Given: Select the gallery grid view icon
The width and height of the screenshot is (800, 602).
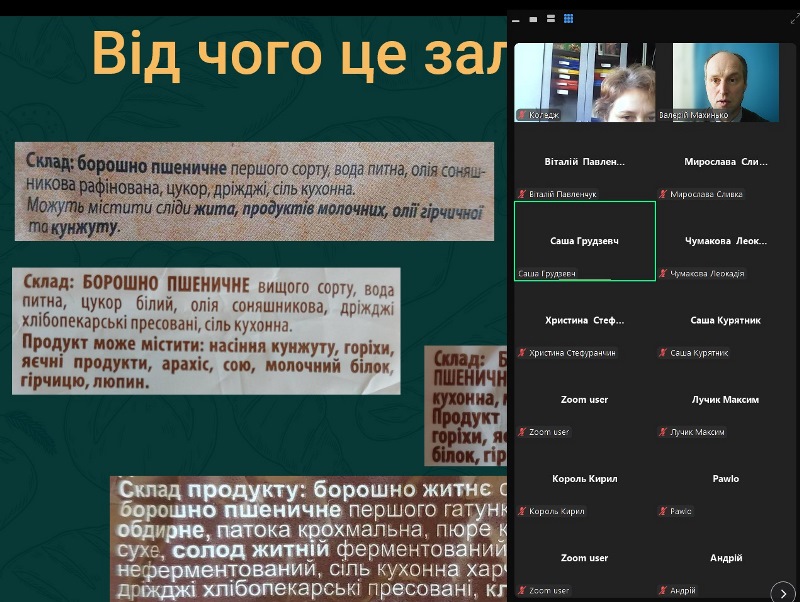Looking at the screenshot, I should click(x=568, y=19).
